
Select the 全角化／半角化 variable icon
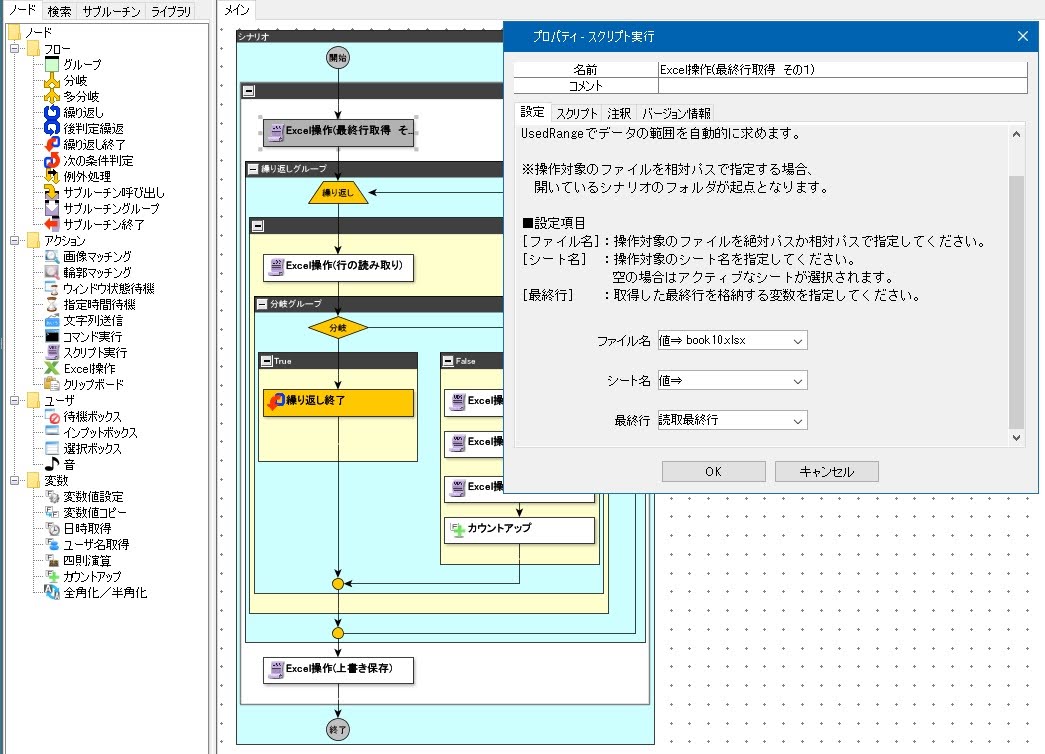tap(52, 593)
